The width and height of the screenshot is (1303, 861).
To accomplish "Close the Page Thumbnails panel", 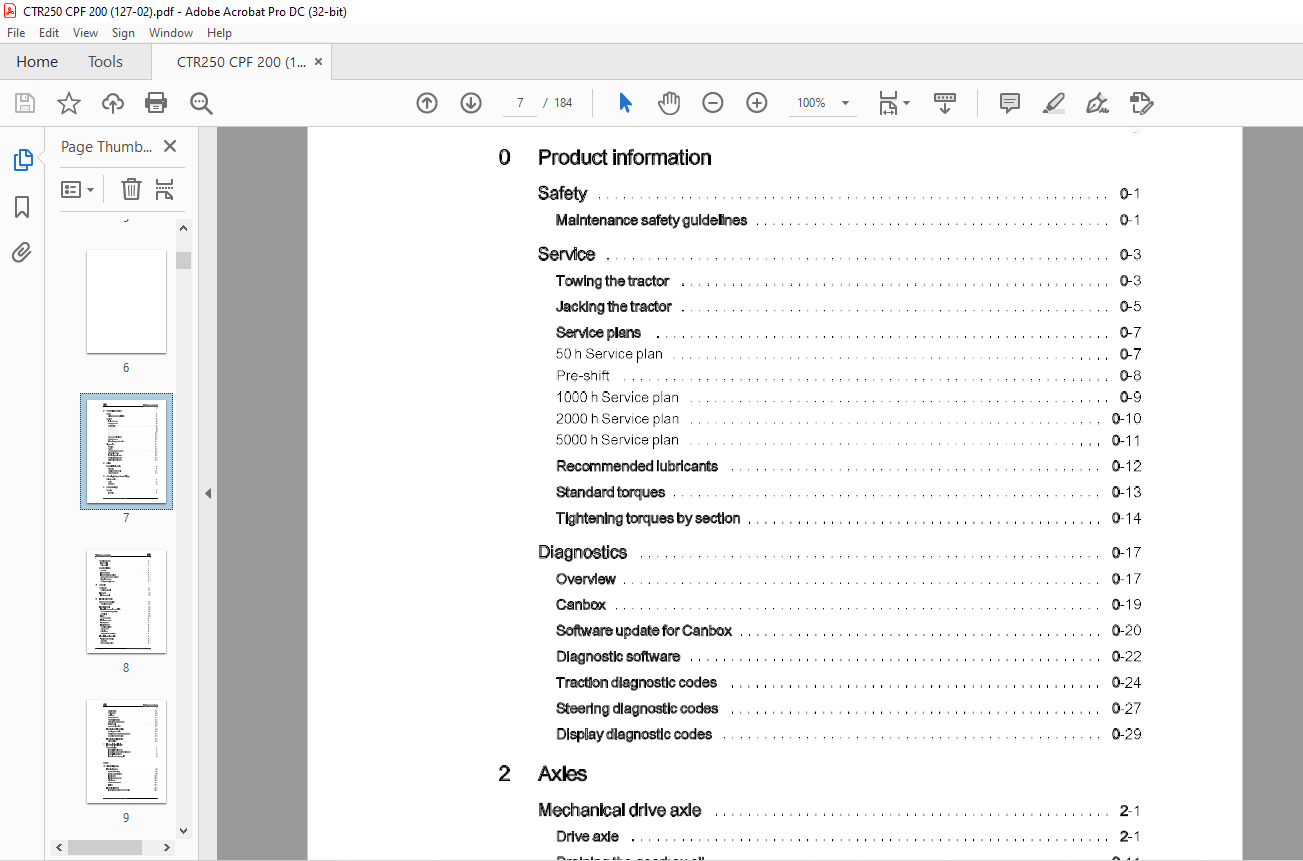I will [170, 146].
